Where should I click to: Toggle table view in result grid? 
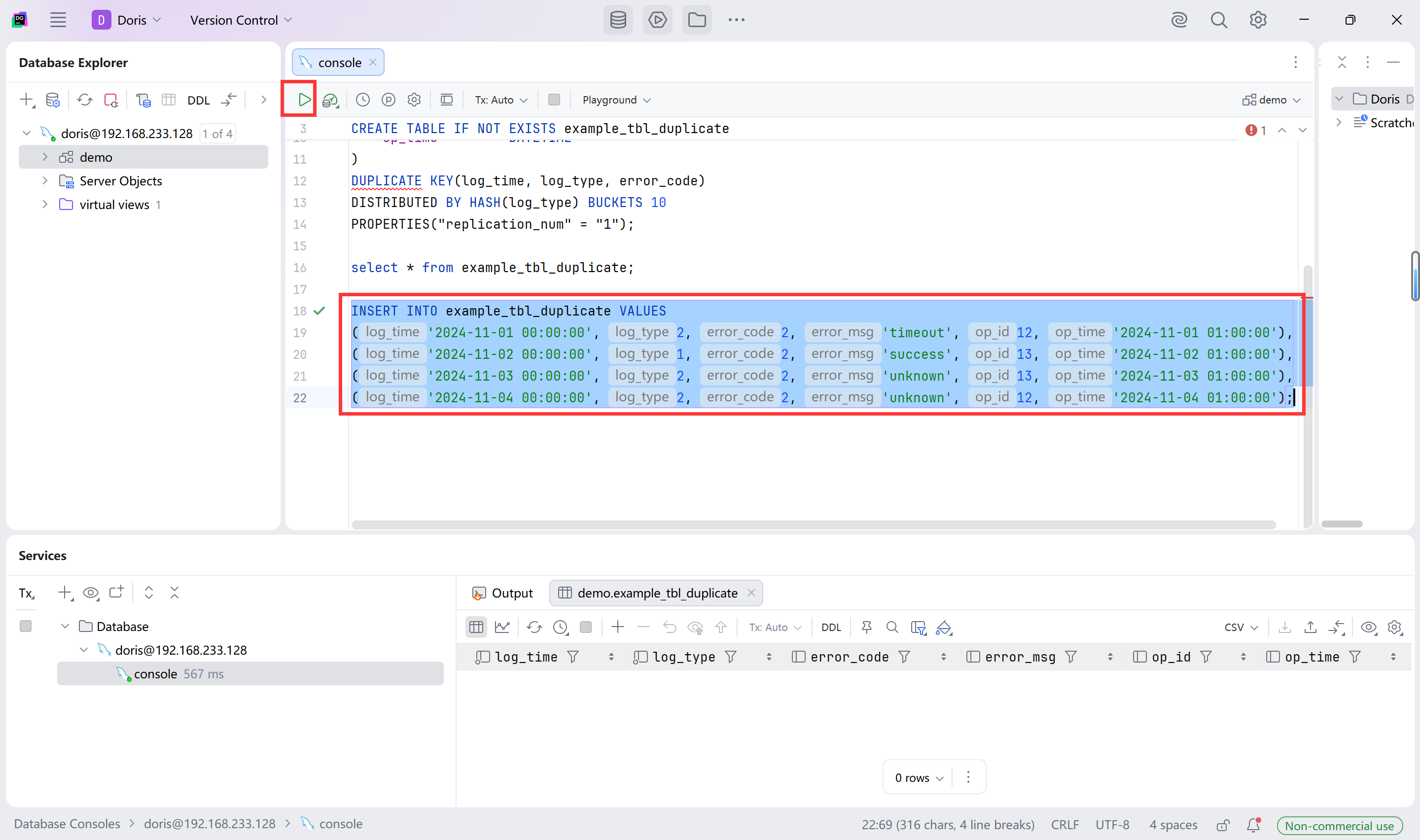point(477,627)
